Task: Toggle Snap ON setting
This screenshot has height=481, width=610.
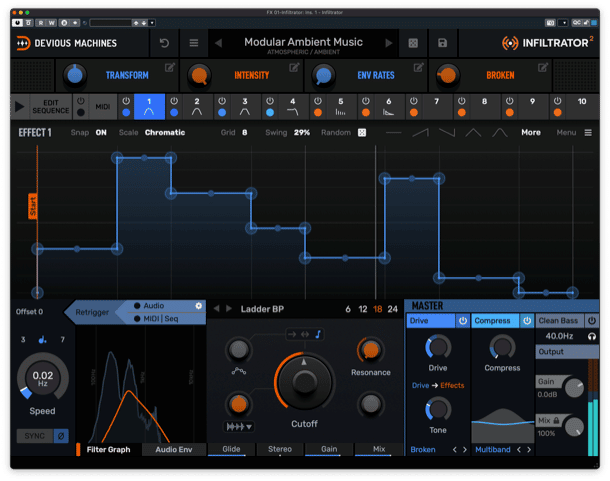Action: [101, 133]
